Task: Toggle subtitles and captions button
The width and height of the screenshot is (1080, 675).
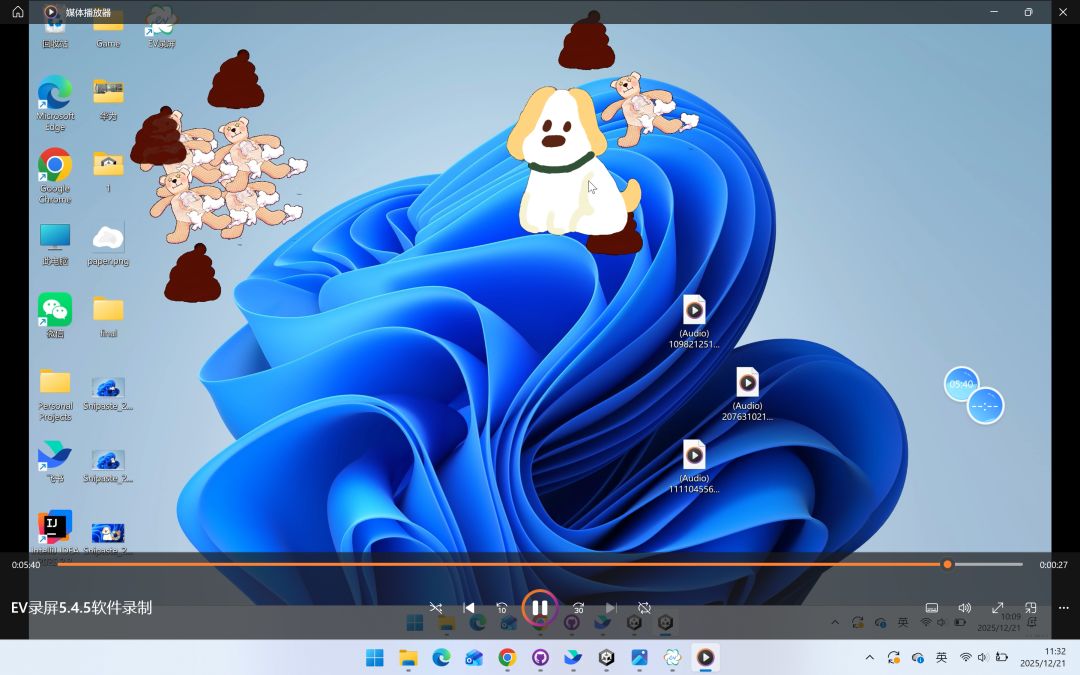Action: coord(931,607)
